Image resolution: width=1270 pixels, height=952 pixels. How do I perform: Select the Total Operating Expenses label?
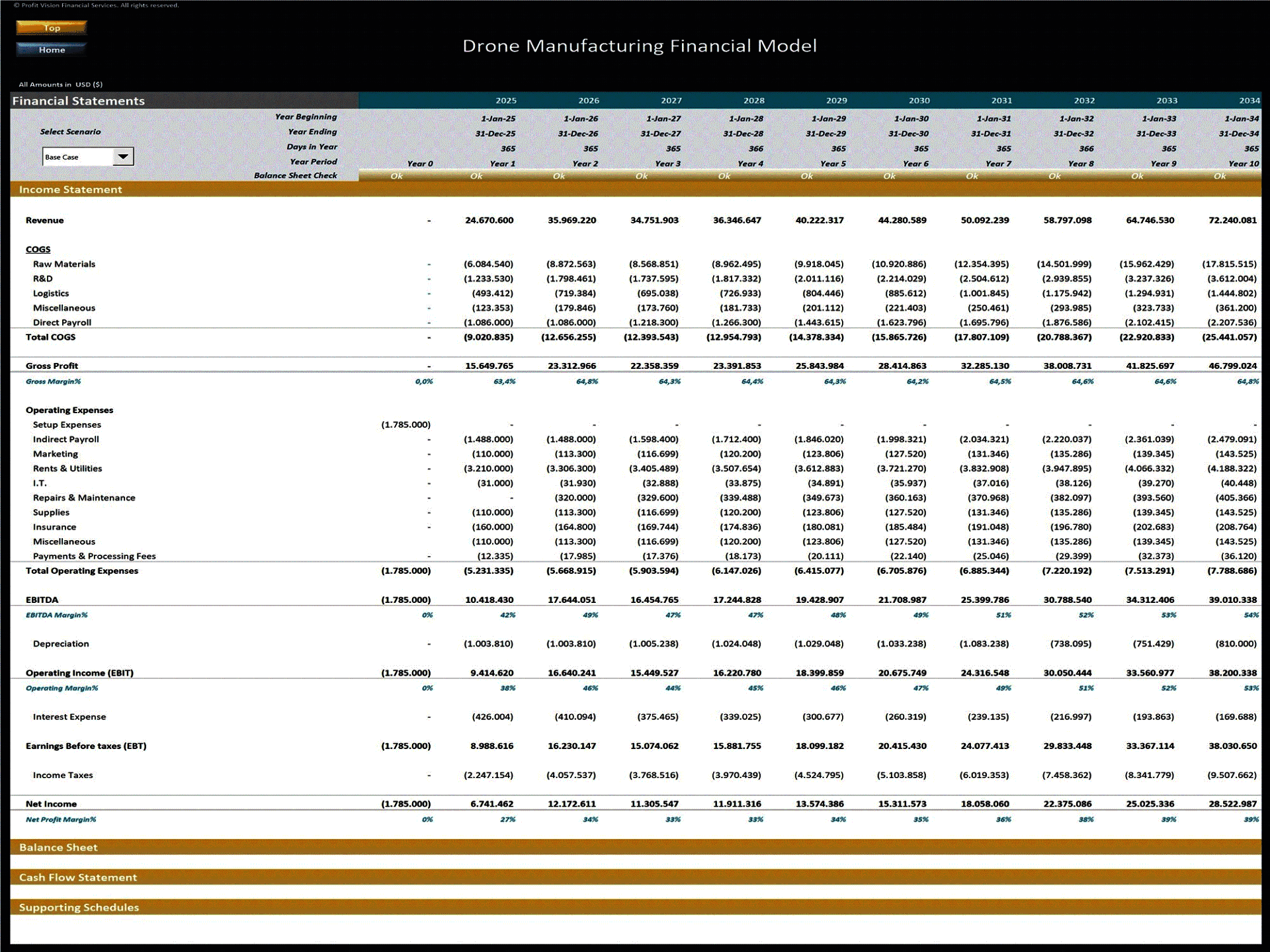82,571
